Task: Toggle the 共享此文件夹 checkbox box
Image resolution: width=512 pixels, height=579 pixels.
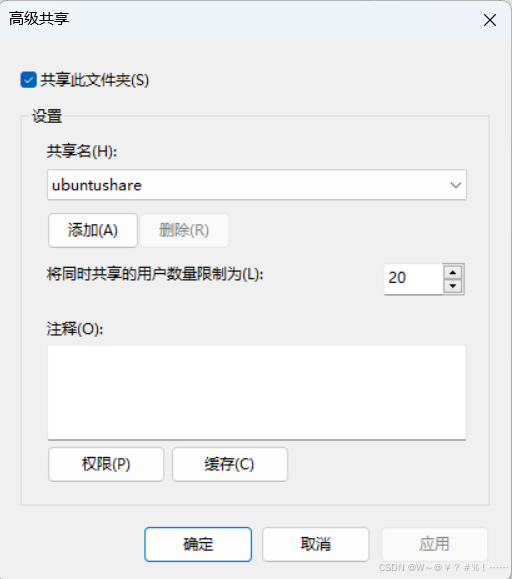Action: (28, 80)
